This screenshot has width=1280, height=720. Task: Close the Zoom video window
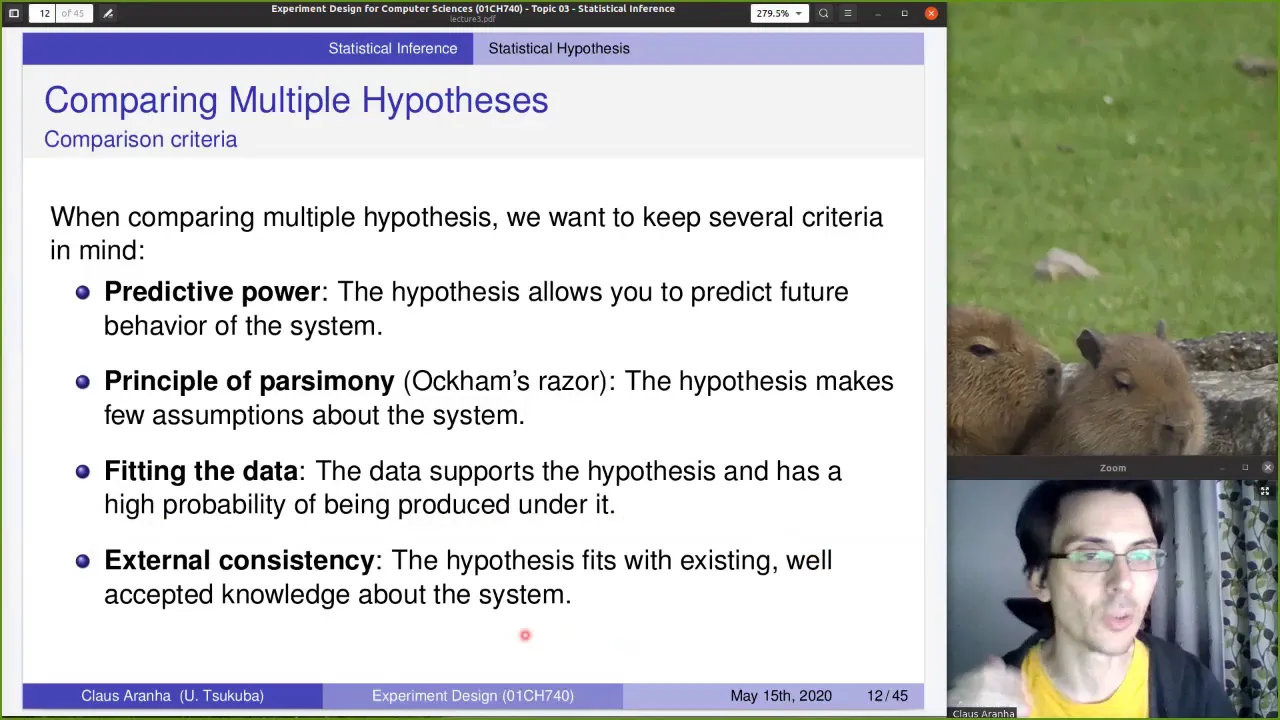point(1267,468)
